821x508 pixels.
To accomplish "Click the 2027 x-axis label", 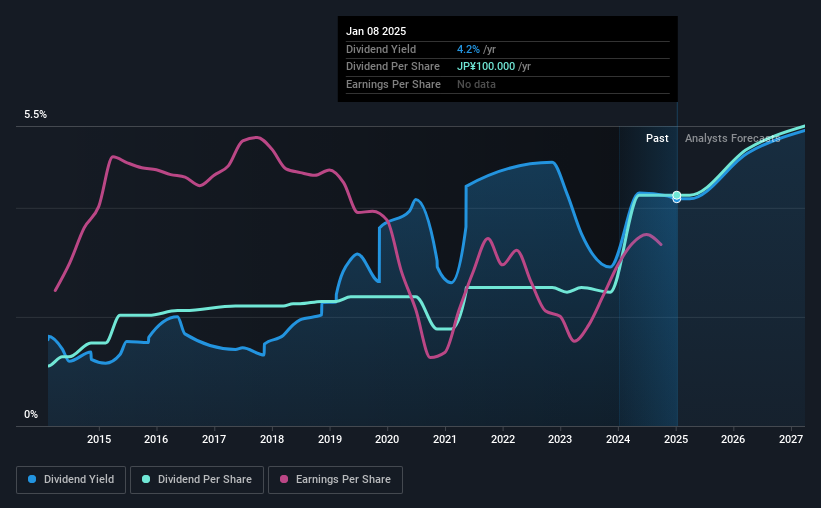I will (x=791, y=439).
